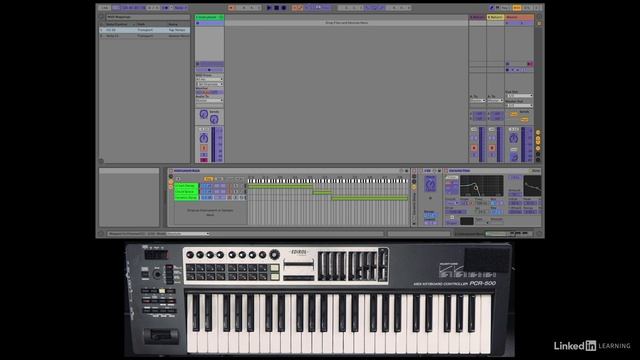The width and height of the screenshot is (640, 360).
Task: Toggle Draw Mode pencil icon
Action: point(491,8)
